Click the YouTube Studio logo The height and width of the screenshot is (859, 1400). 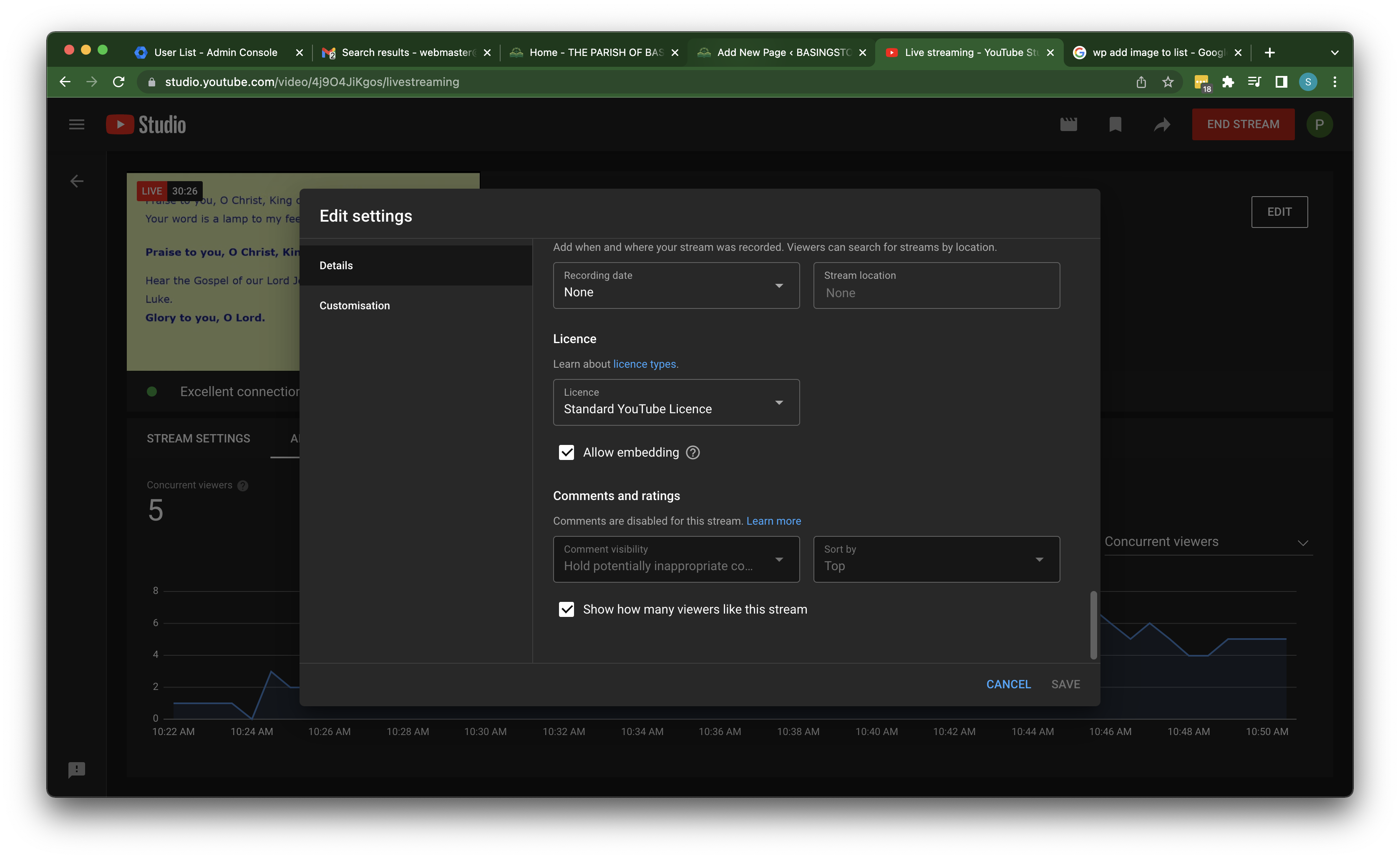(x=146, y=124)
